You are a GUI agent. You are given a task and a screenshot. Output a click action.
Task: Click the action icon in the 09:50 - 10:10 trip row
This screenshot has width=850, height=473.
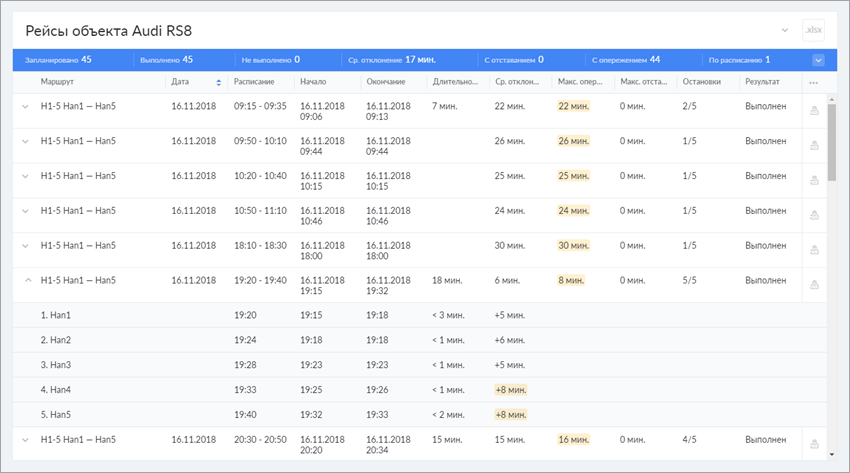[x=814, y=146]
